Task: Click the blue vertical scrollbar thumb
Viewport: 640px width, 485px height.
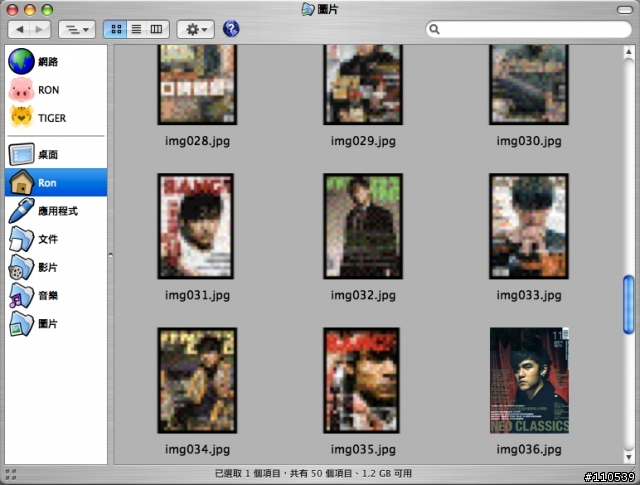Action: (x=628, y=305)
